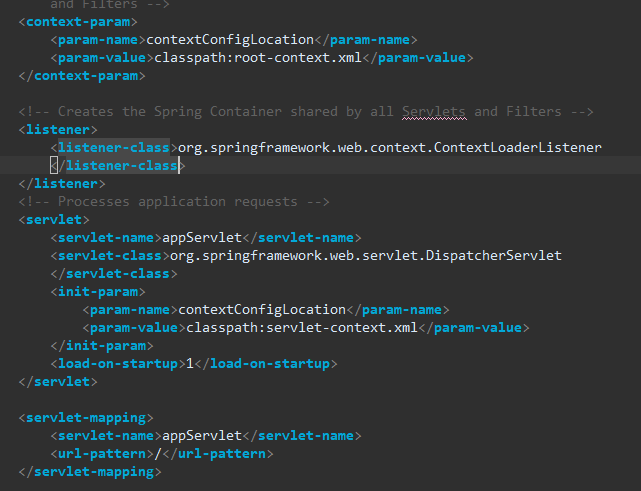Click the classpath:root-context.xml value text

[258, 58]
